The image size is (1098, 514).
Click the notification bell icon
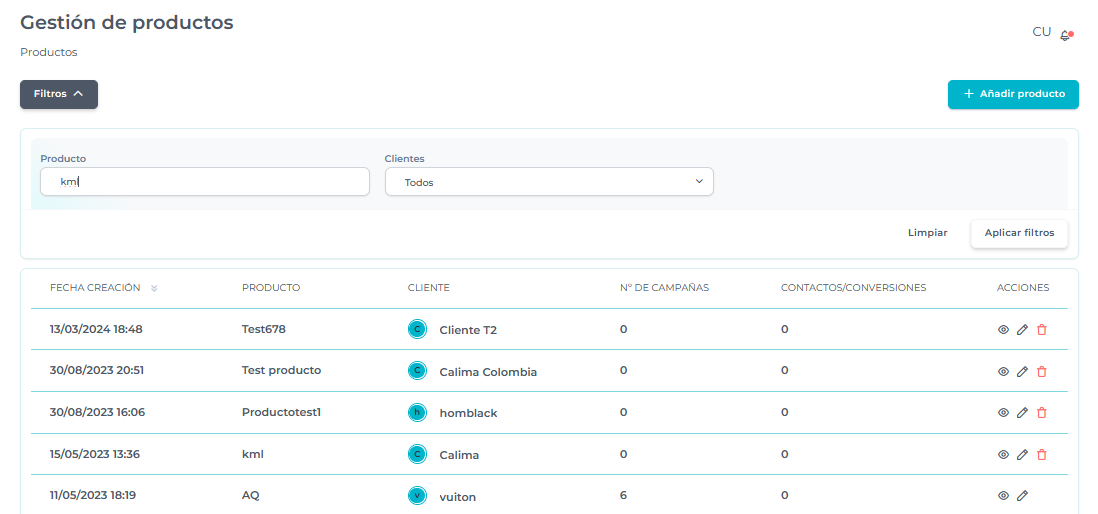1066,35
